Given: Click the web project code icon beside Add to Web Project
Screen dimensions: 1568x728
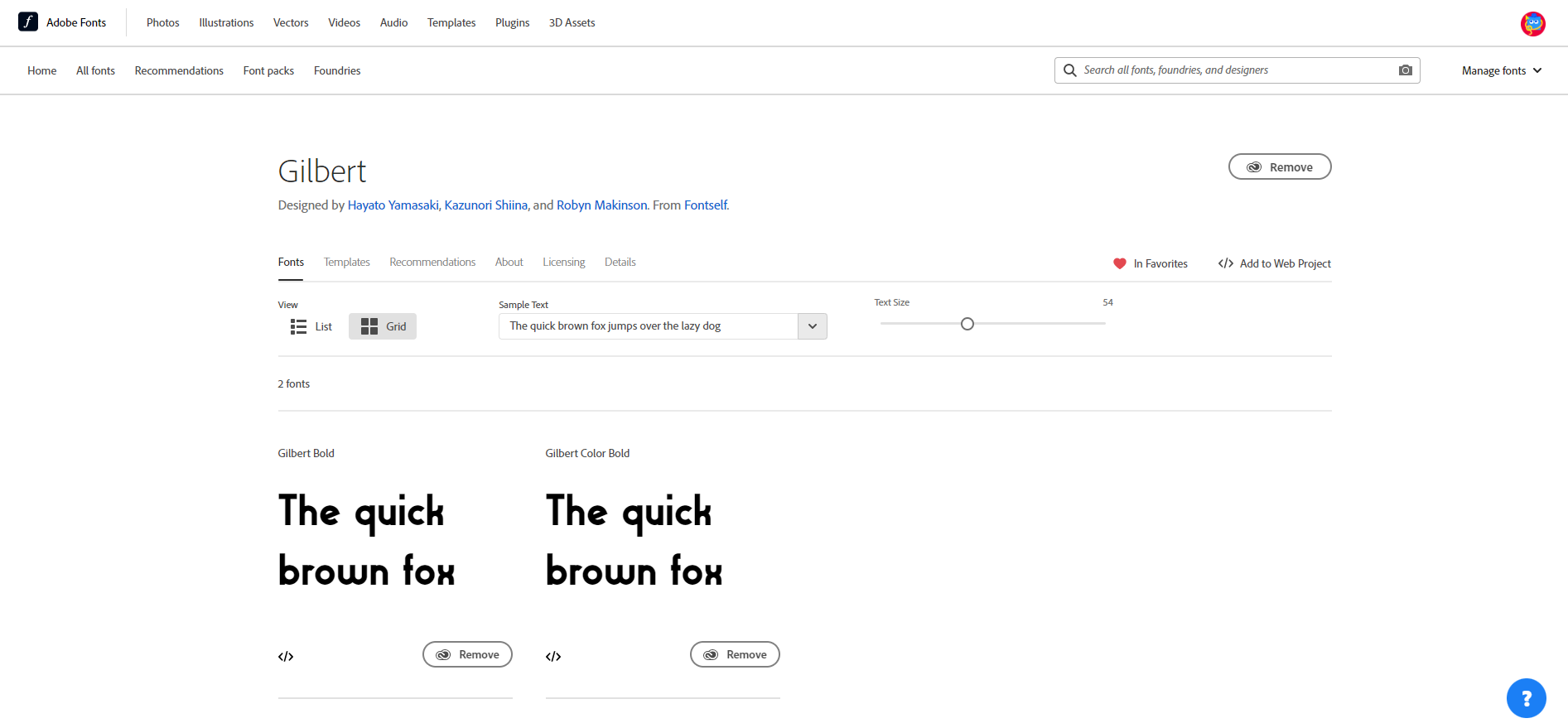Looking at the screenshot, I should pos(1226,263).
